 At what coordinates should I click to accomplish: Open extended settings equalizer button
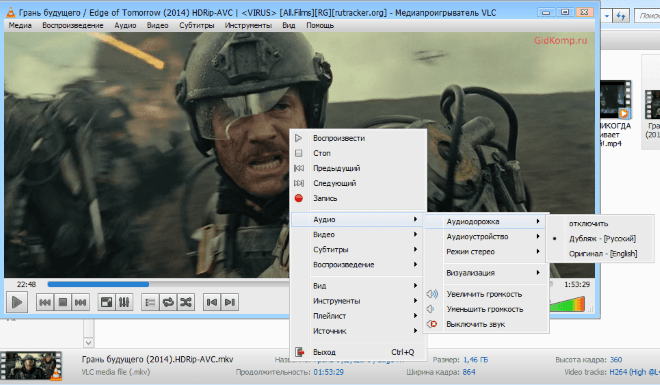tap(124, 302)
